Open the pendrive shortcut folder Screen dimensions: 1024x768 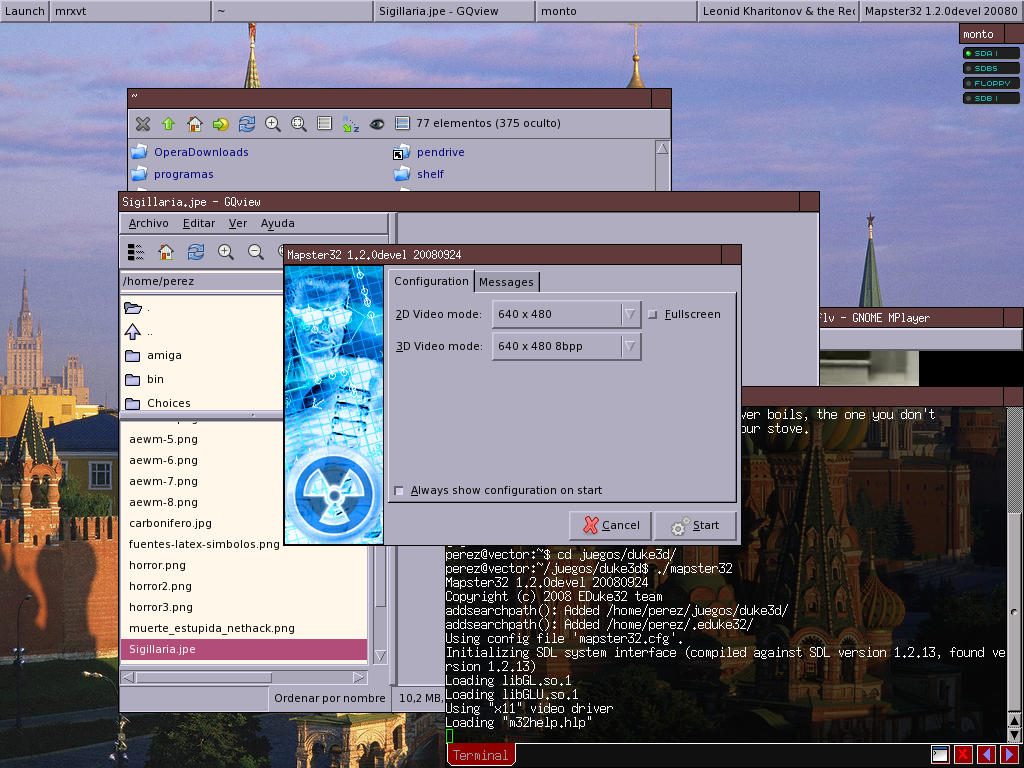(429, 152)
